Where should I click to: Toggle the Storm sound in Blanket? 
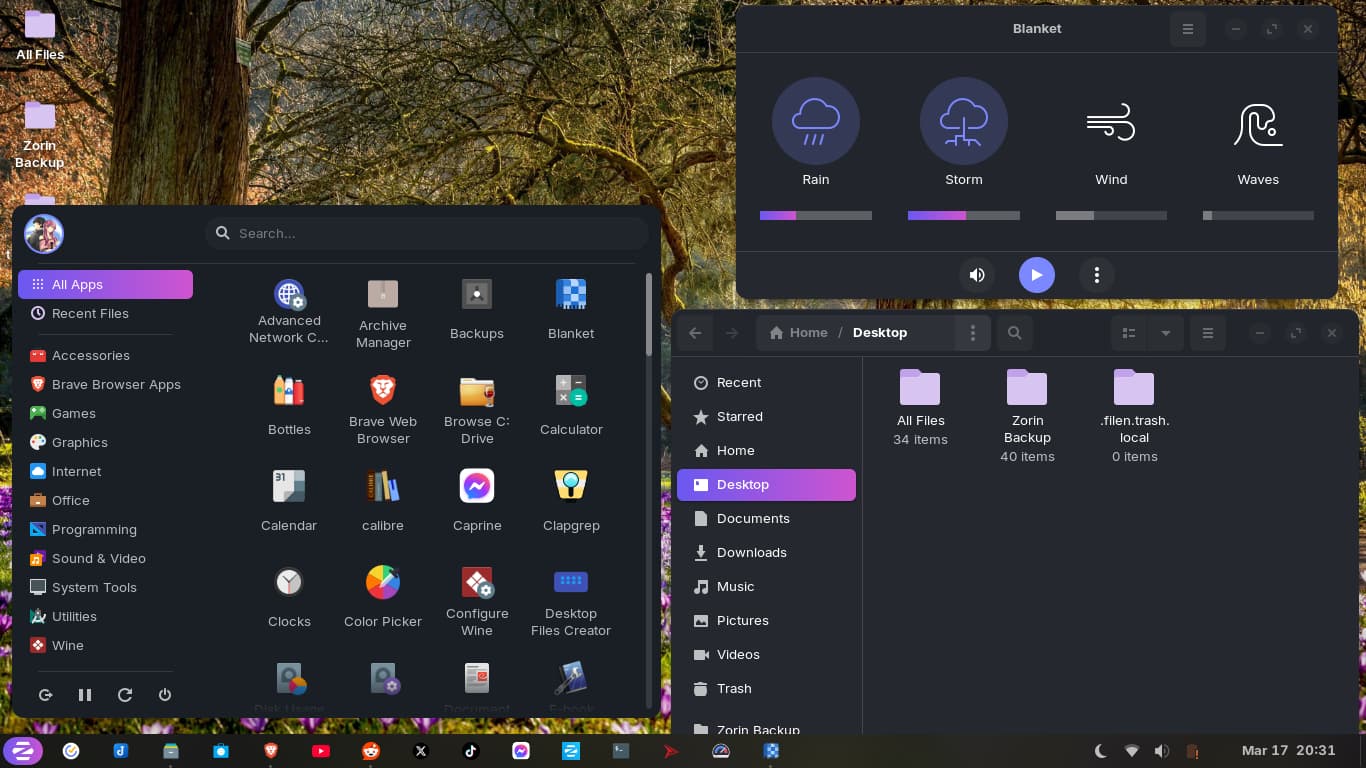pos(963,121)
